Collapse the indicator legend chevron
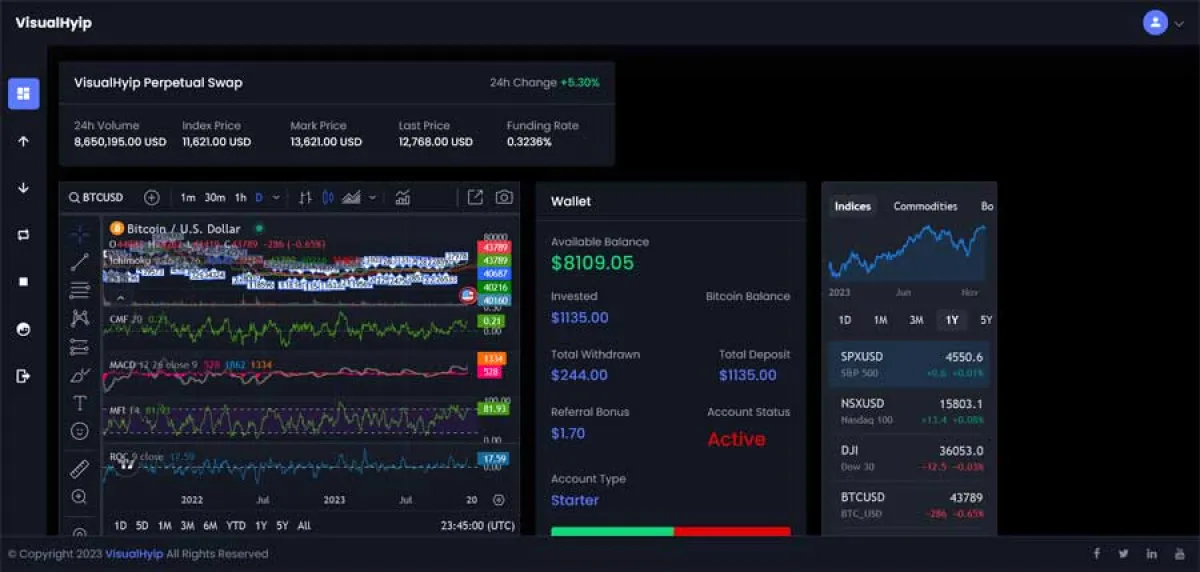 coord(121,297)
